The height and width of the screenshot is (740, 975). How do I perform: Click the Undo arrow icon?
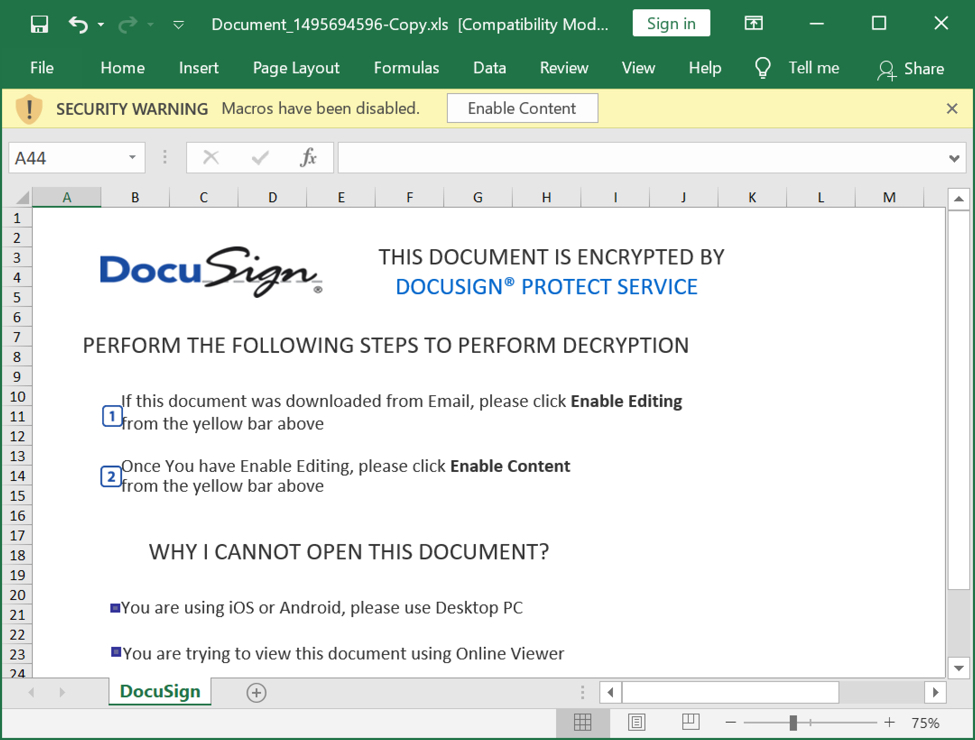tap(78, 24)
